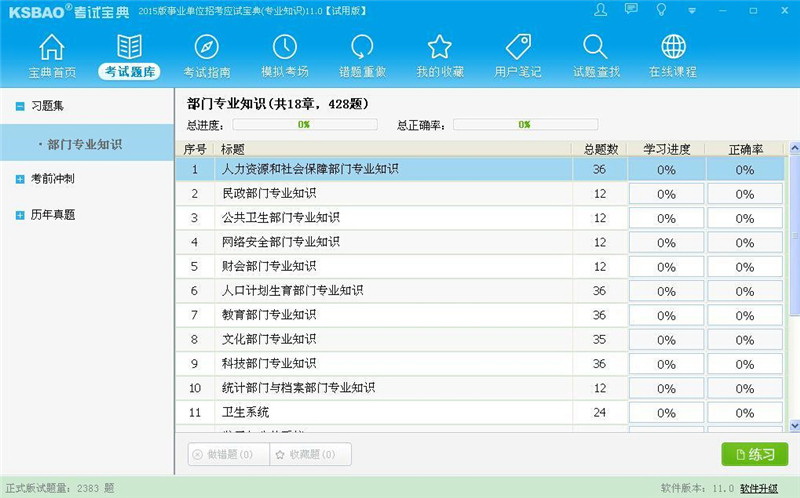The image size is (800, 498).
Task: Open the 错题重做 redo icon
Action: [x=362, y=47]
